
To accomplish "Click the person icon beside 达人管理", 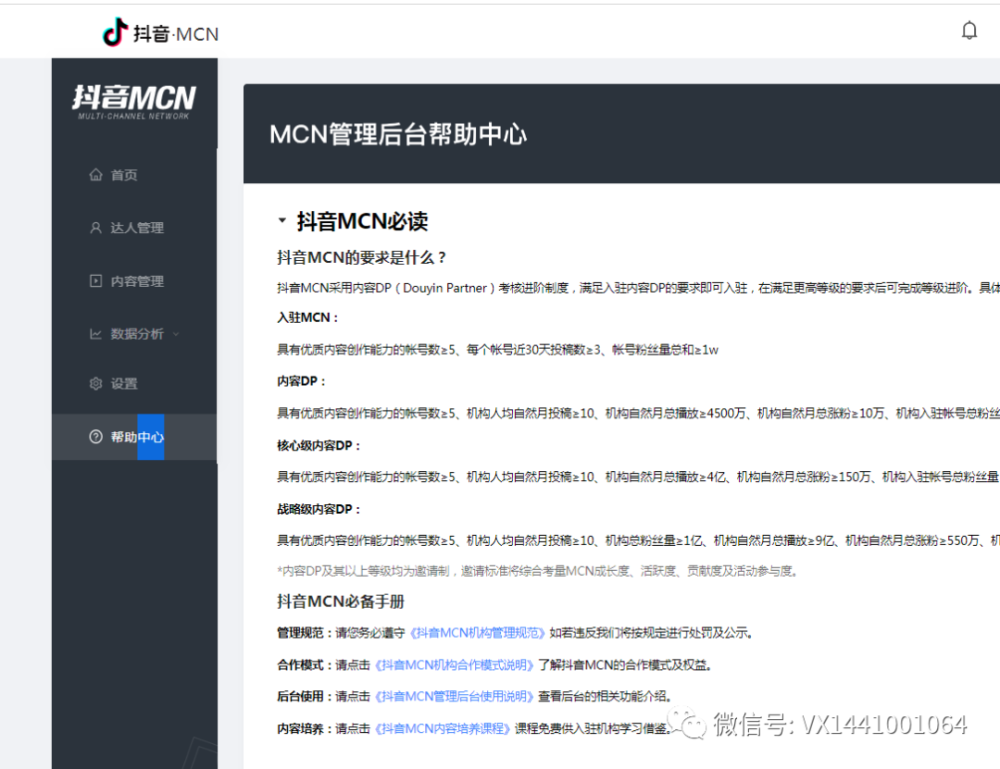I will click(96, 228).
